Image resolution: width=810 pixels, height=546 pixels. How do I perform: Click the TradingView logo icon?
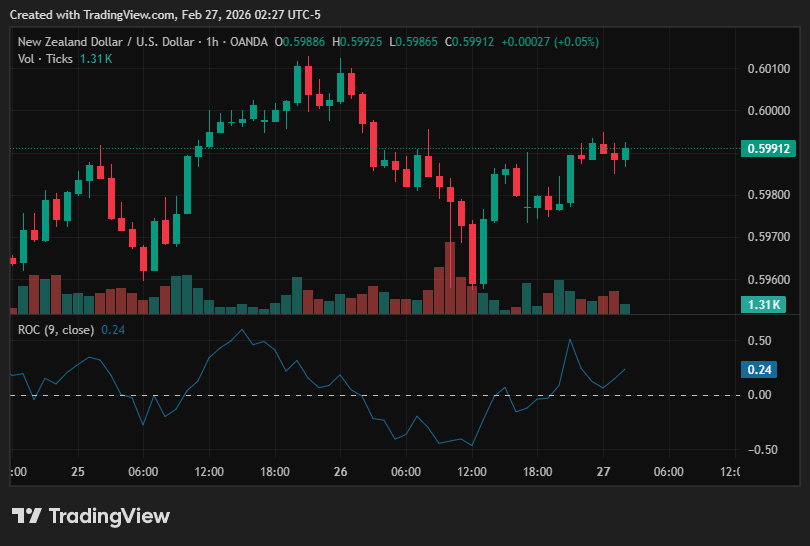point(26,516)
